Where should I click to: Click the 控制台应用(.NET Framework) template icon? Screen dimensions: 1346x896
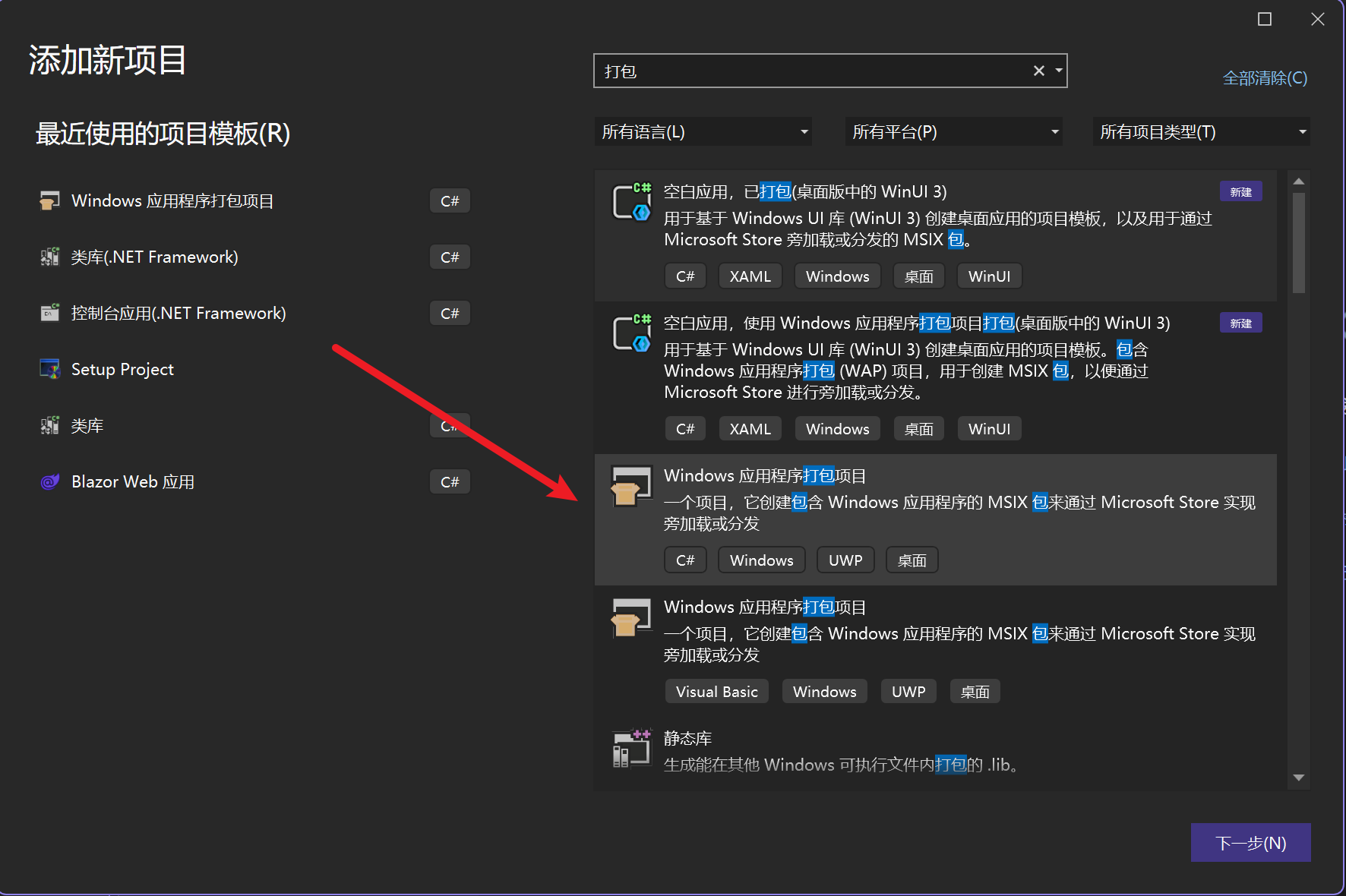[x=49, y=314]
